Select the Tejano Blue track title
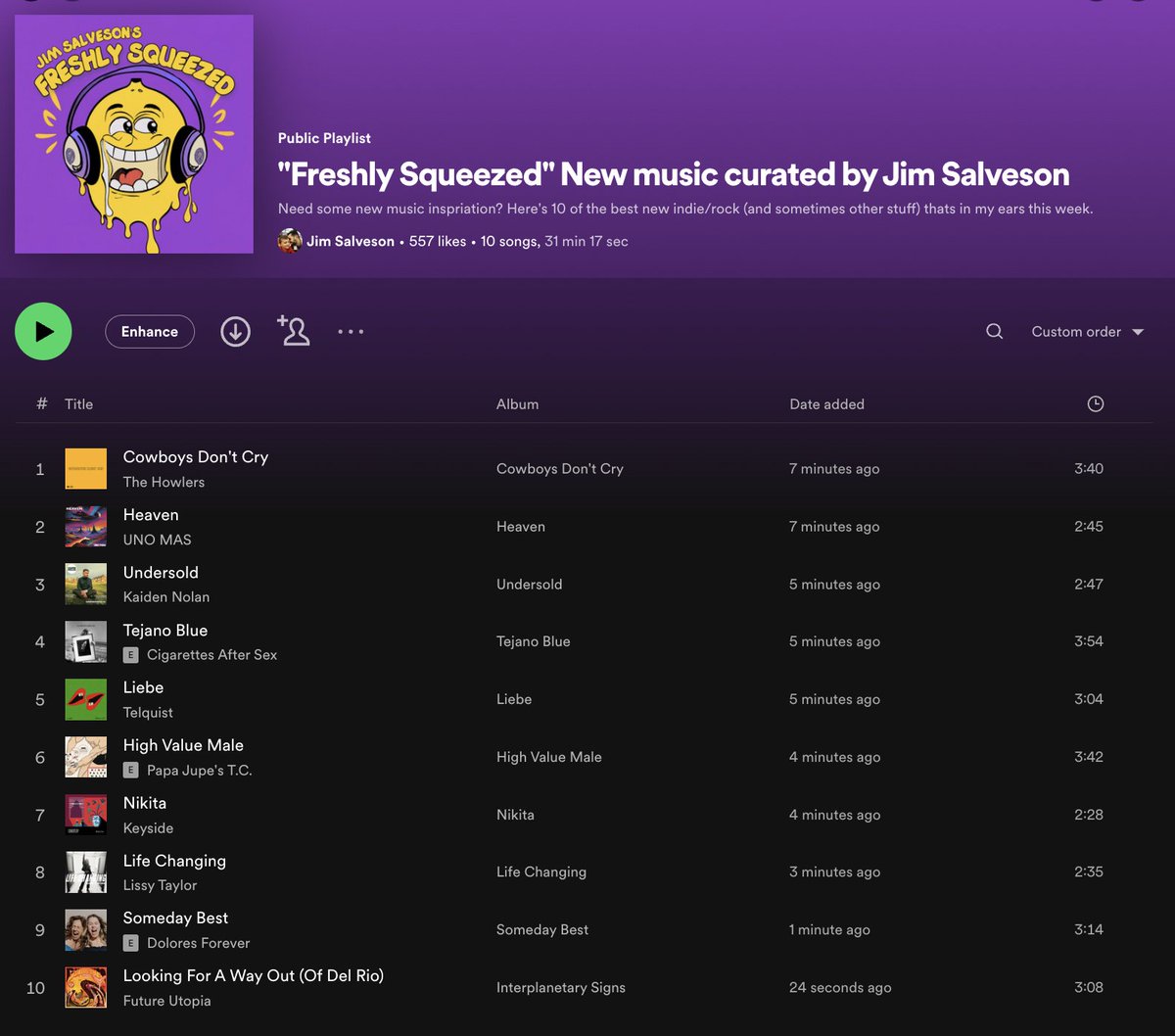 (165, 630)
